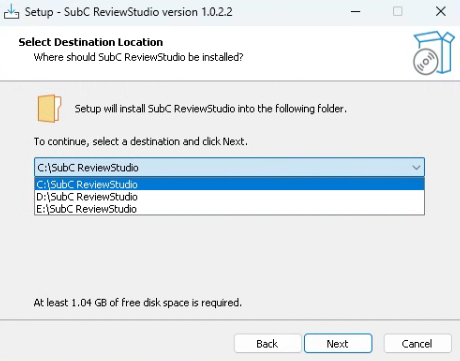Click 'Setup will install SubC ReviewStudio' message
The height and width of the screenshot is (361, 460).
[211, 109]
